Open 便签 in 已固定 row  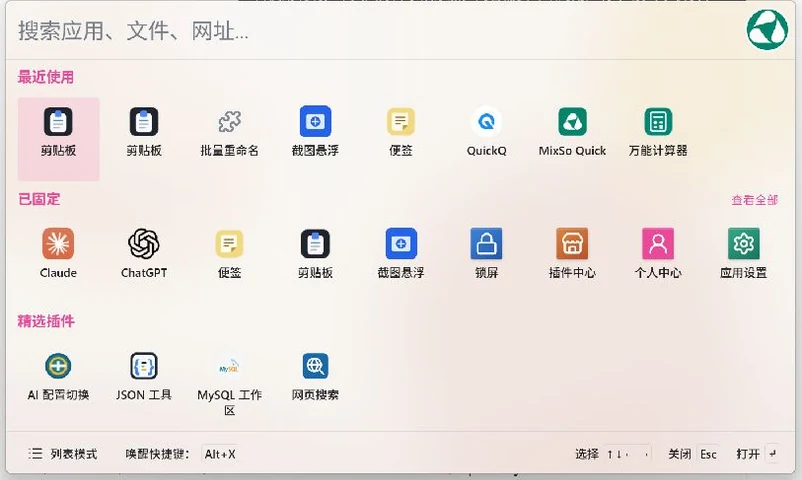coord(229,254)
